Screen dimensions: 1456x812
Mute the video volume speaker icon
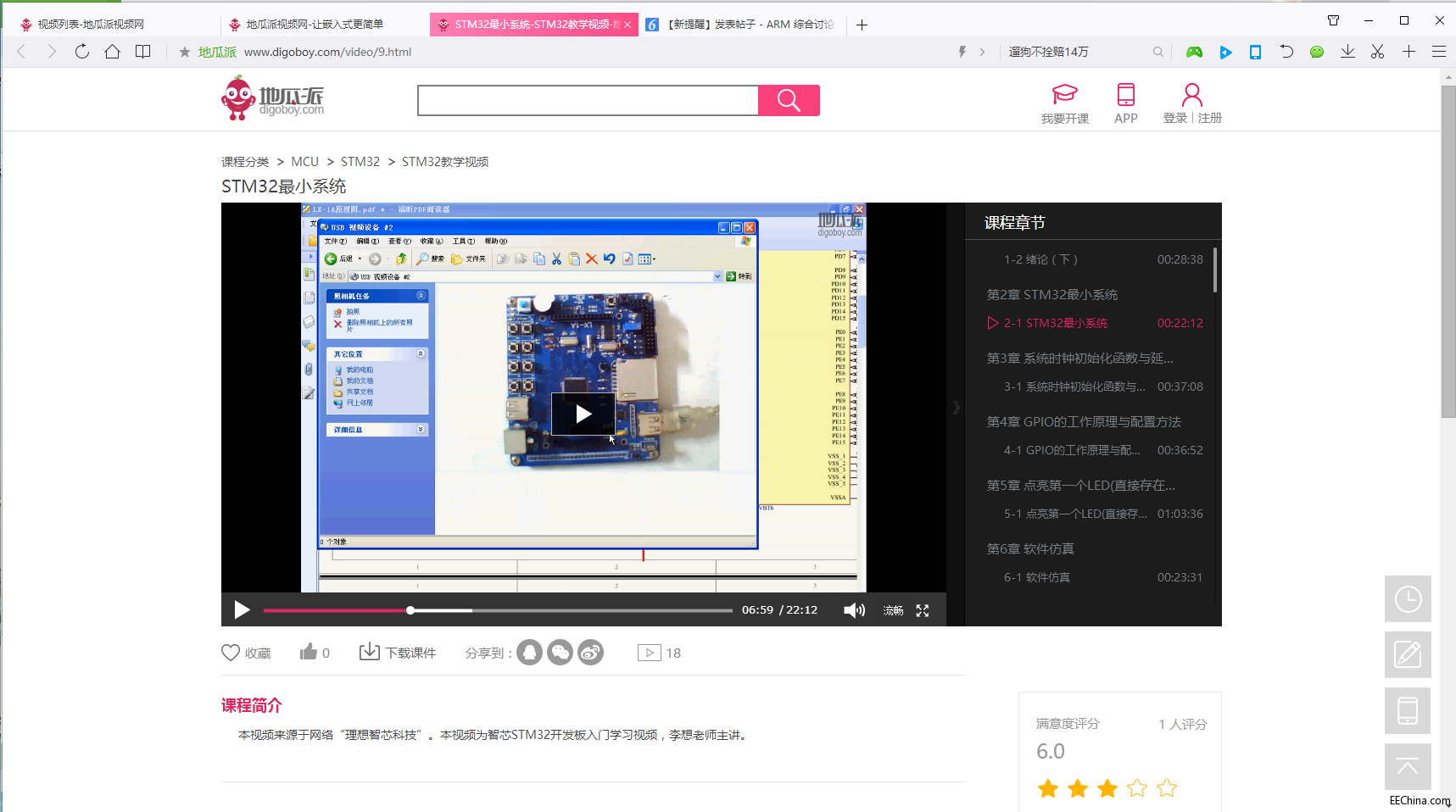point(853,610)
